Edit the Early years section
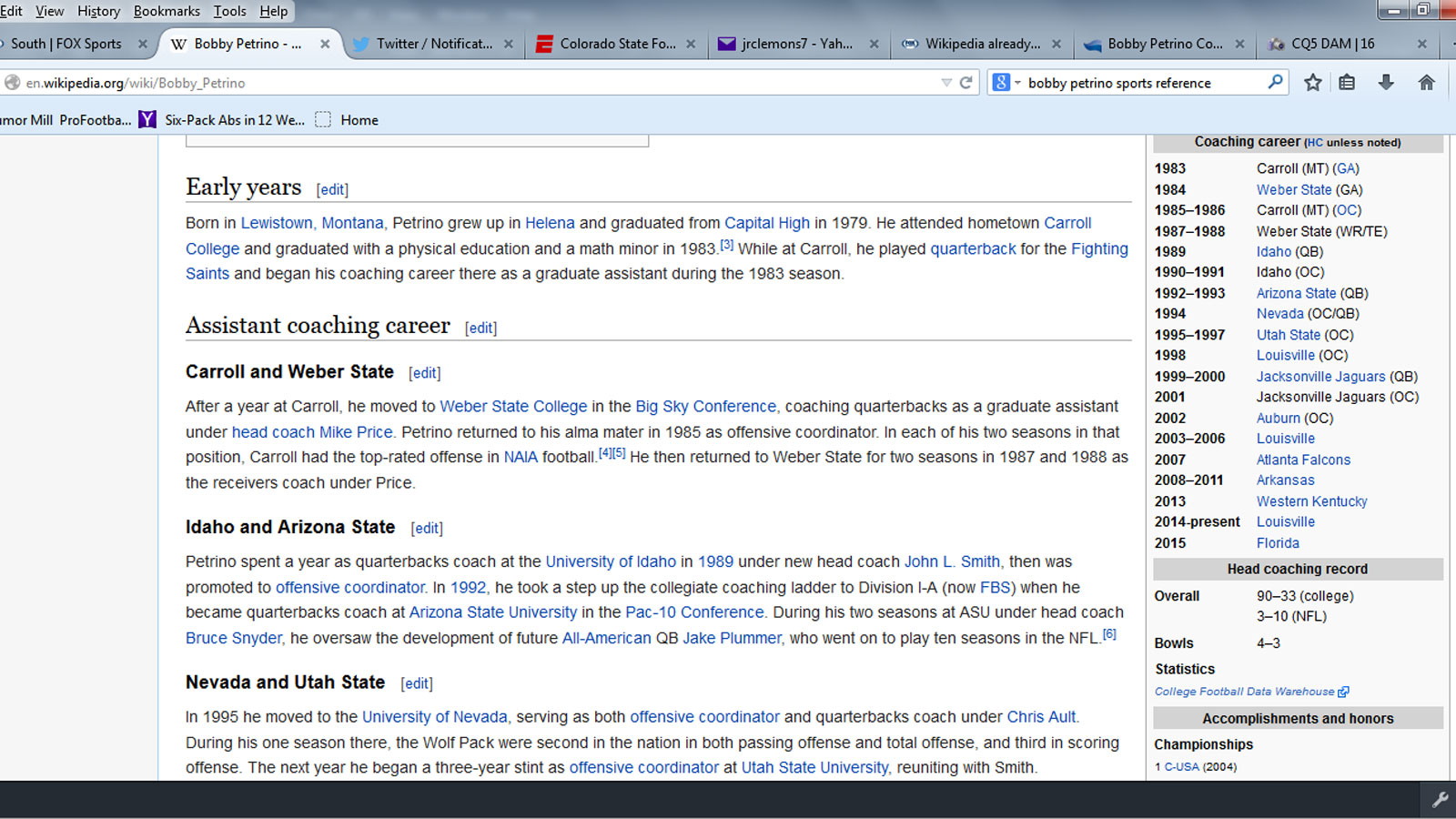 (332, 189)
